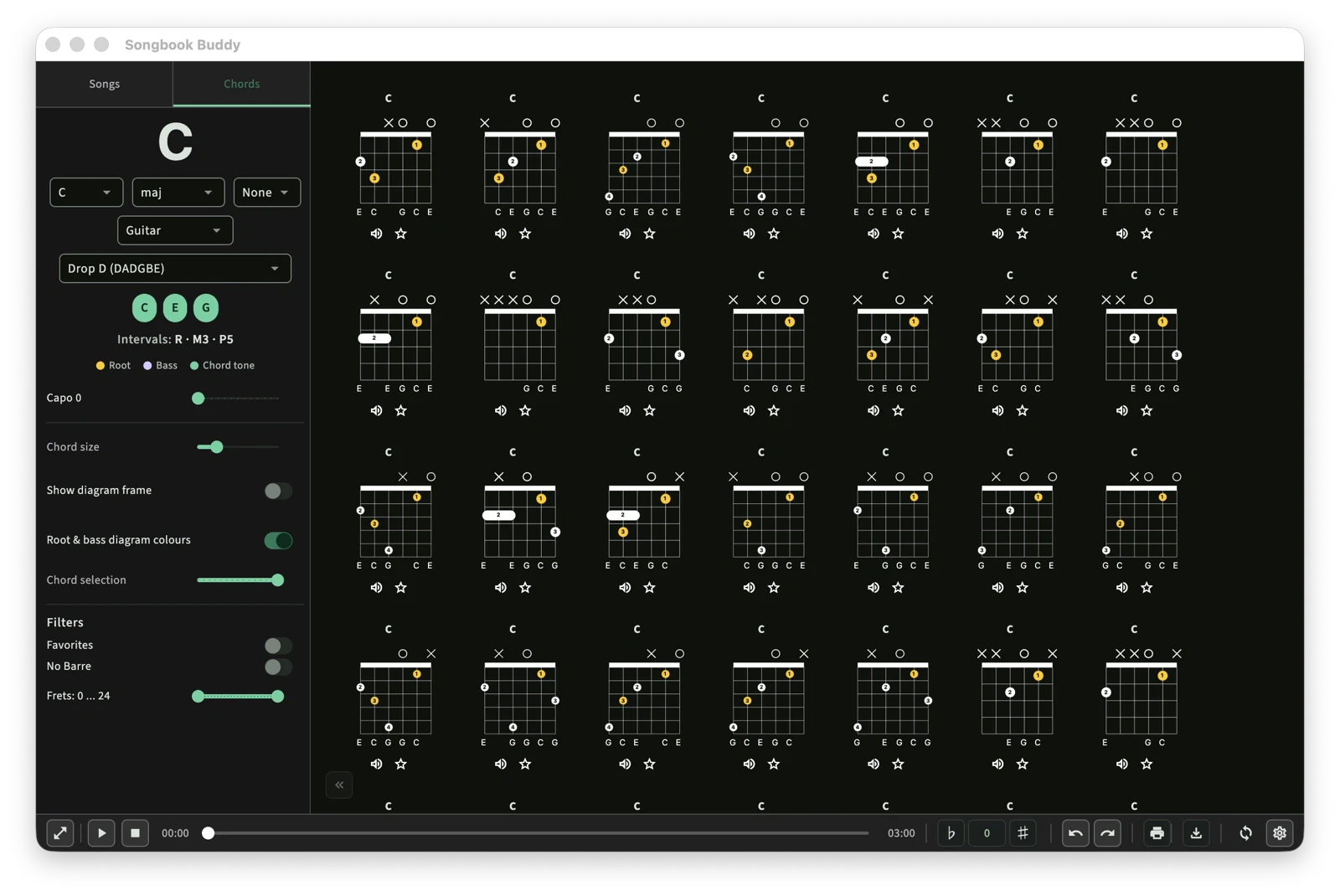
Task: Click the Filters heading
Action: pyautogui.click(x=65, y=622)
